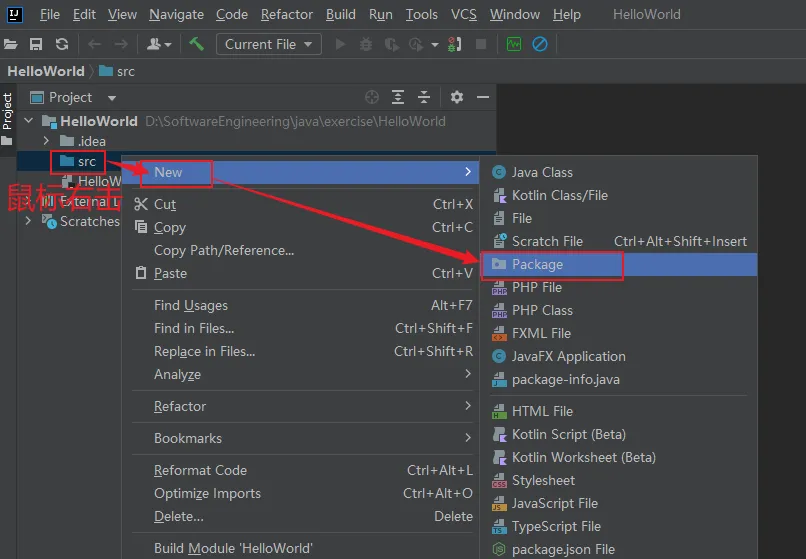This screenshot has width=806, height=559.
Task: Click the Forward navigation arrow
Action: 121,44
